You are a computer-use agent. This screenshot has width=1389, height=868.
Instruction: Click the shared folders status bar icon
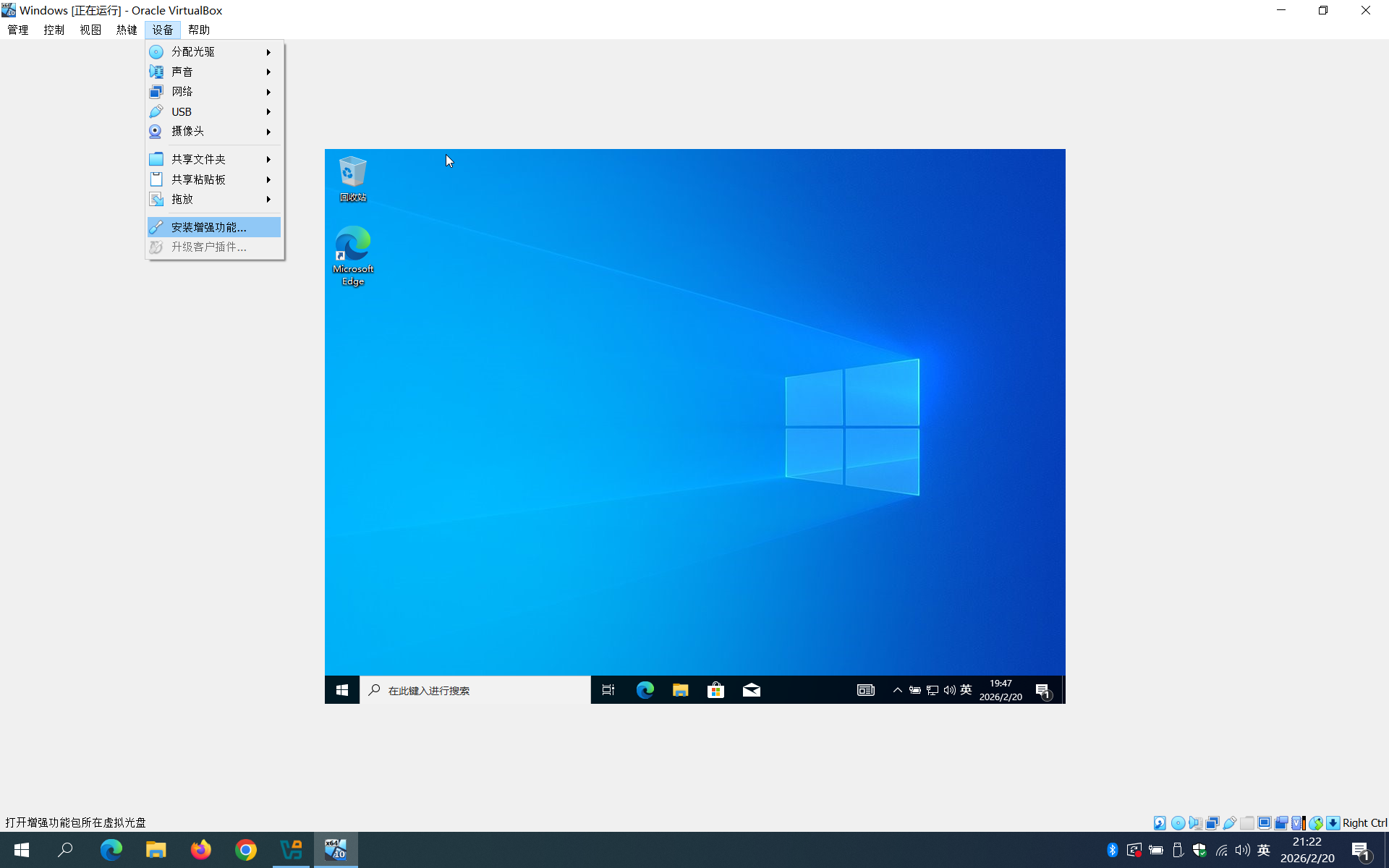1247,823
